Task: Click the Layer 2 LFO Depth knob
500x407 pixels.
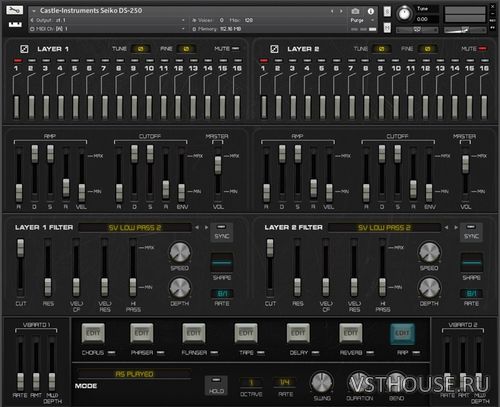Action: point(429,287)
